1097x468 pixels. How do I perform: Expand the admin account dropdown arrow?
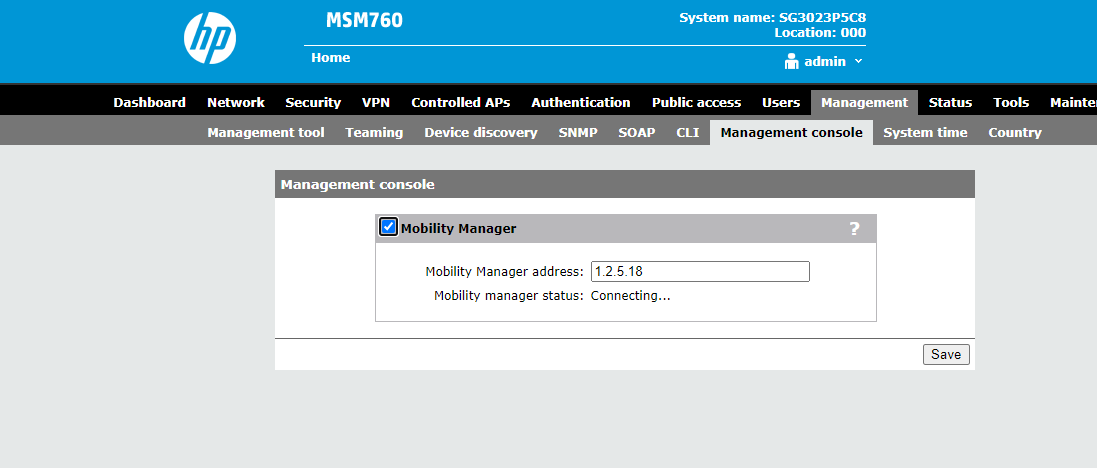tap(858, 62)
